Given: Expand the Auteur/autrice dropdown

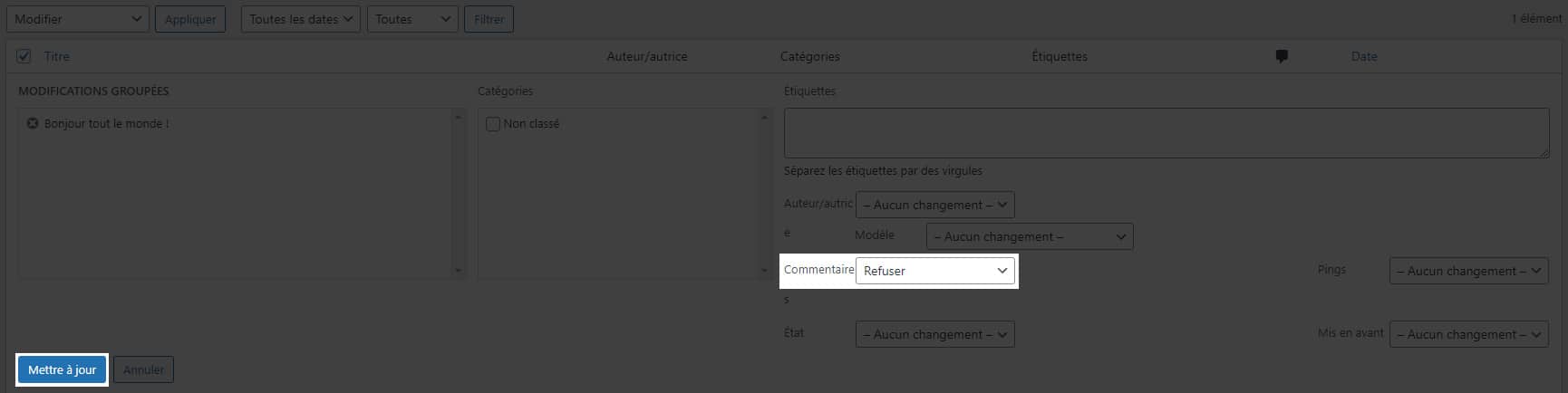Looking at the screenshot, I should tap(934, 205).
